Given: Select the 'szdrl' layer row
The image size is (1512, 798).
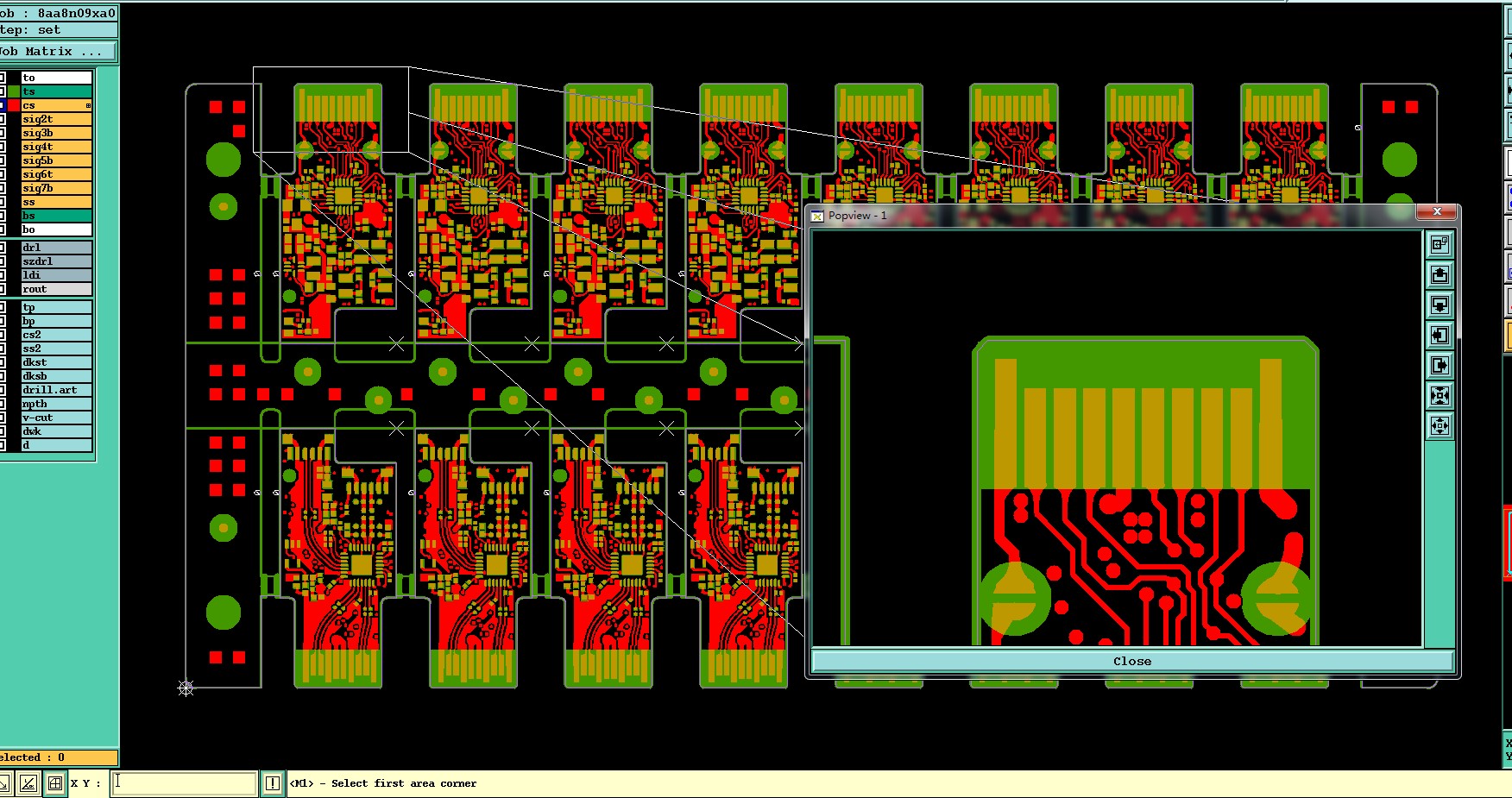Looking at the screenshot, I should tap(56, 261).
